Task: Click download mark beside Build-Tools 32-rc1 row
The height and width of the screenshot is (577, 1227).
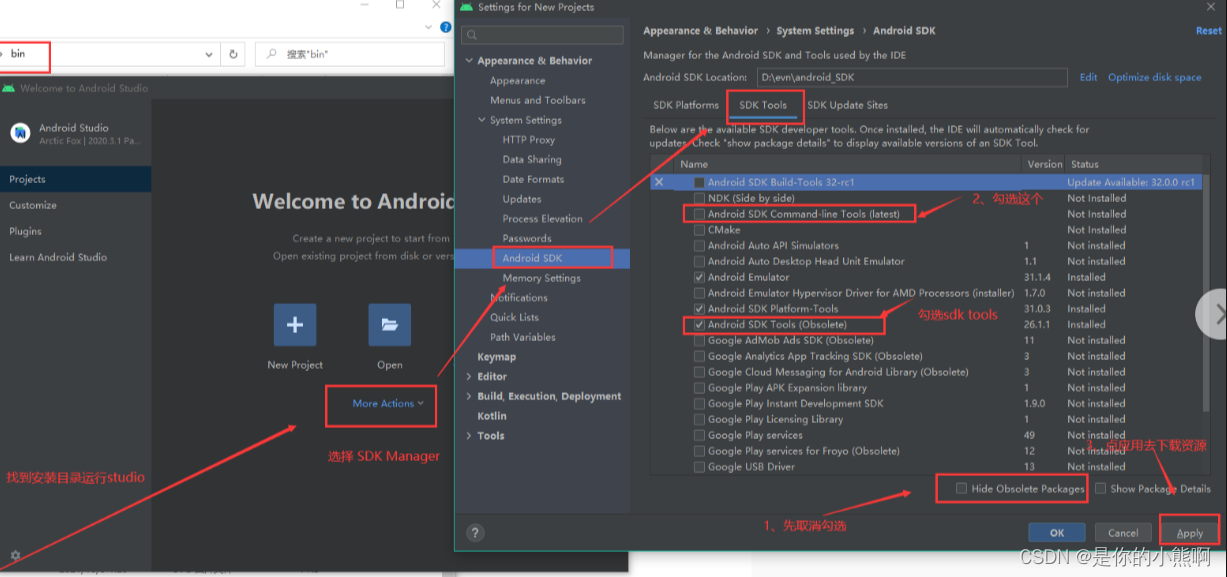Action: click(x=658, y=182)
